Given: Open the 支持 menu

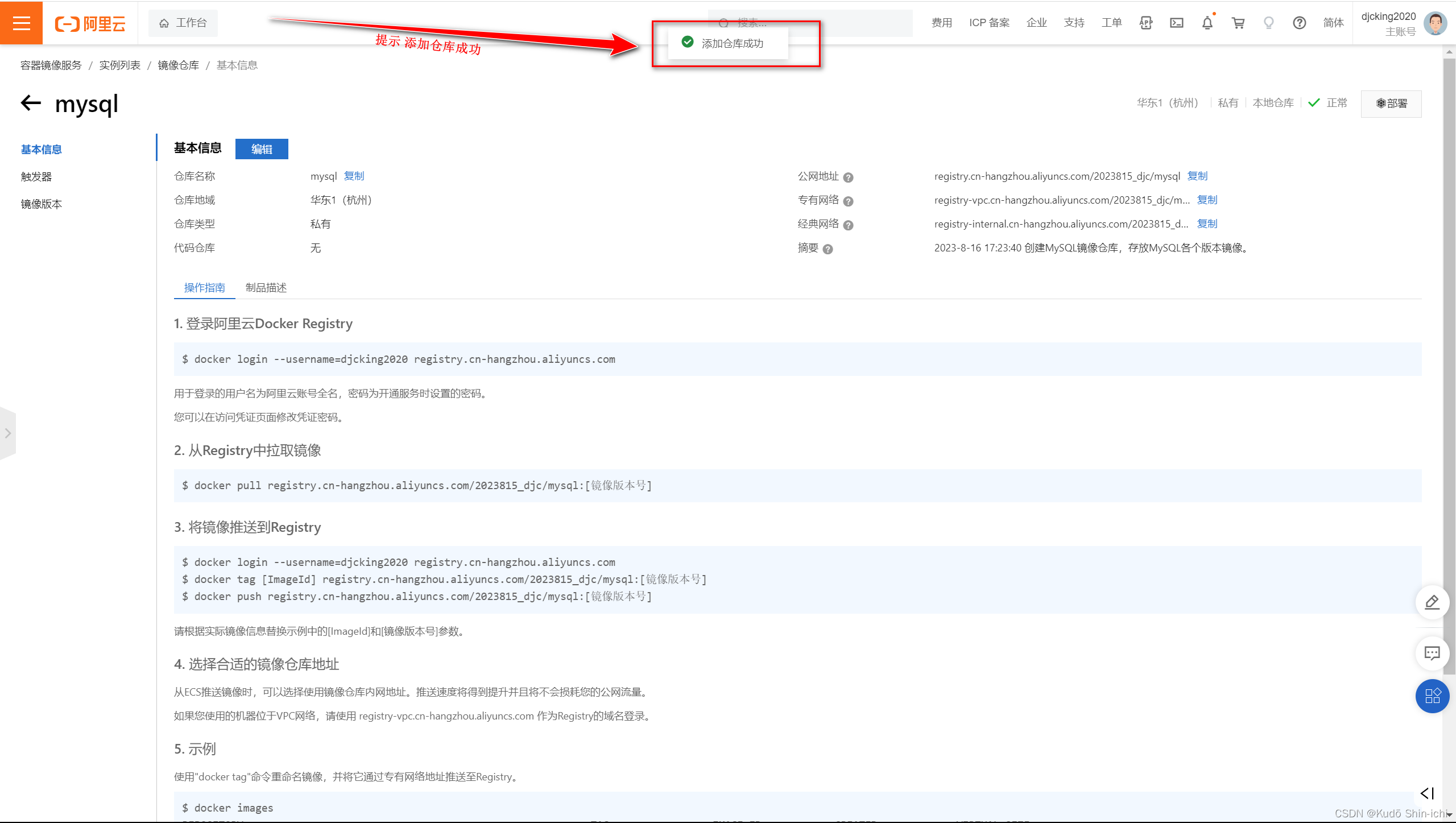Looking at the screenshot, I should [1074, 23].
